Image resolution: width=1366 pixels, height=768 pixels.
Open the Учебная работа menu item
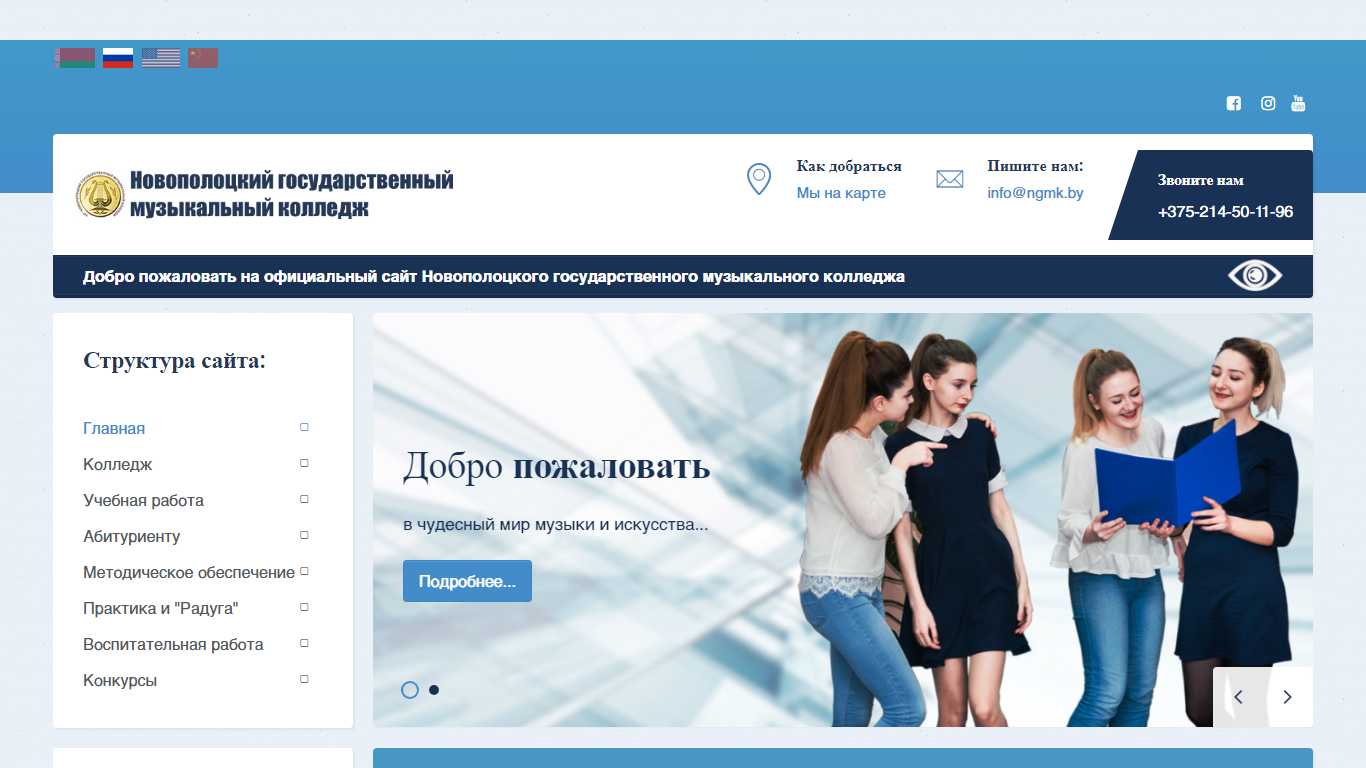point(143,500)
